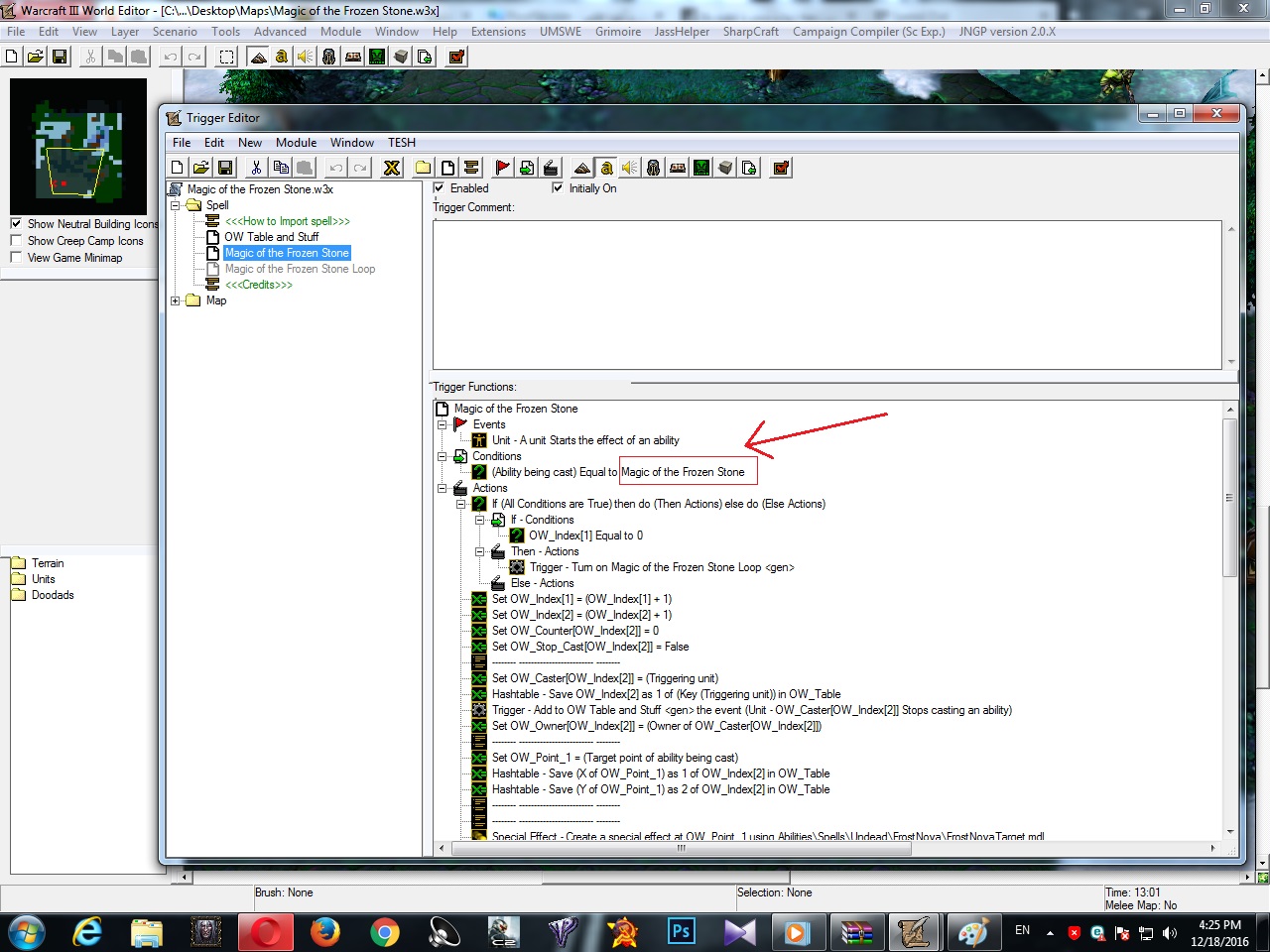Screen dimensions: 1270x952
Task: Open the JassHelper menu
Action: coord(682,32)
